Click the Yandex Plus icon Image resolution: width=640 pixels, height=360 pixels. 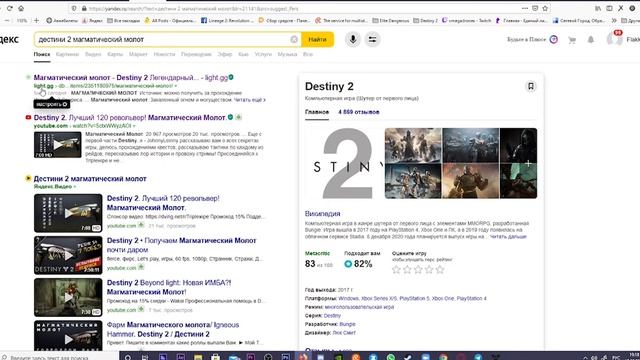[554, 39]
